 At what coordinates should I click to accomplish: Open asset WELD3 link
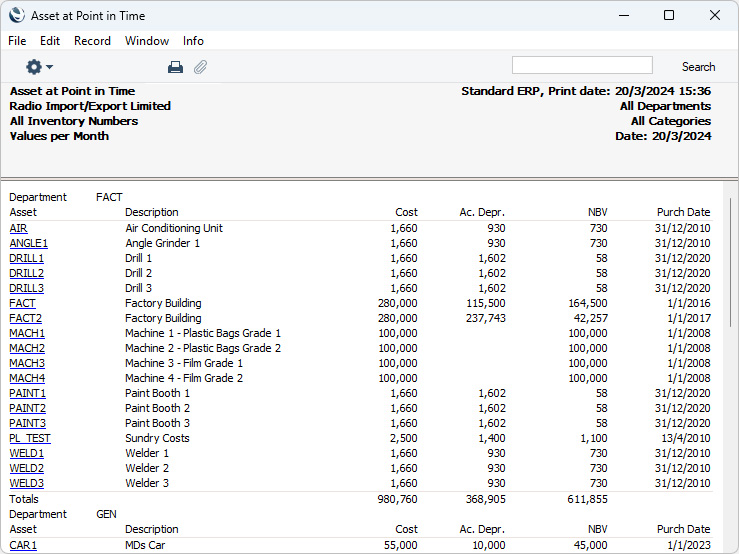coord(26,483)
